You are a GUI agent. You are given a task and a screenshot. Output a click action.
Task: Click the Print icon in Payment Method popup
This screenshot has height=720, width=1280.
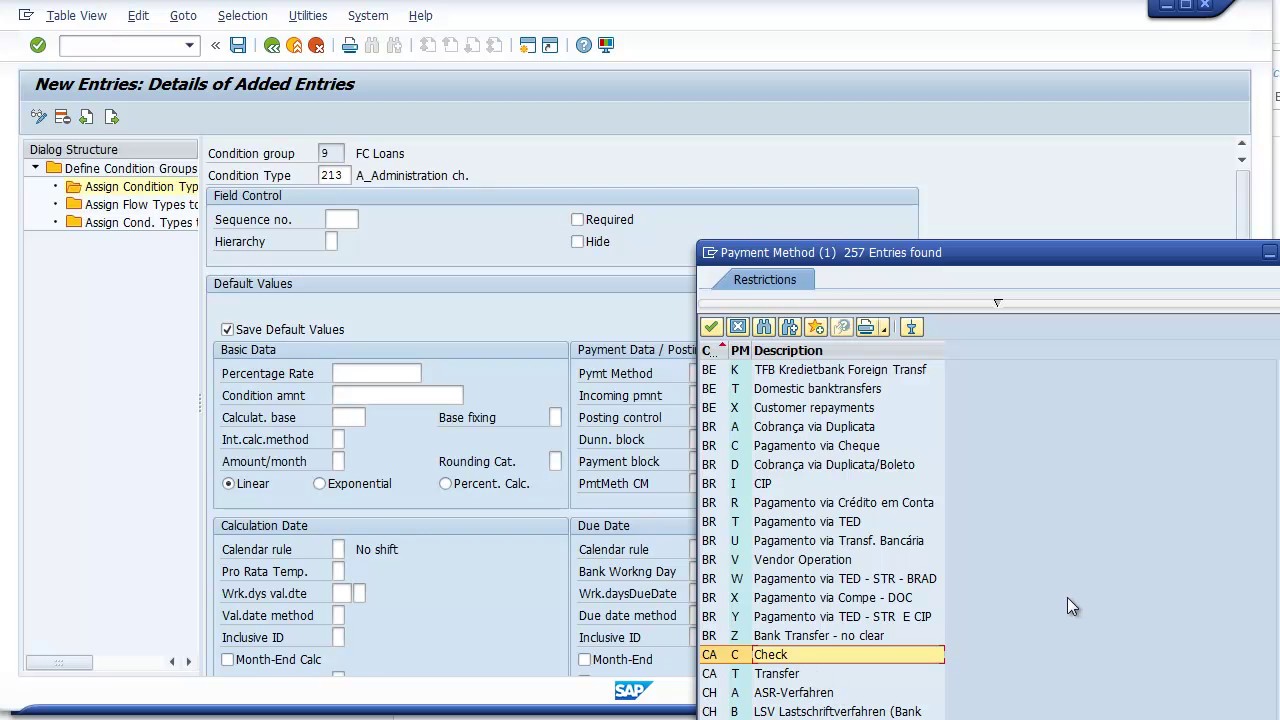[x=866, y=327]
